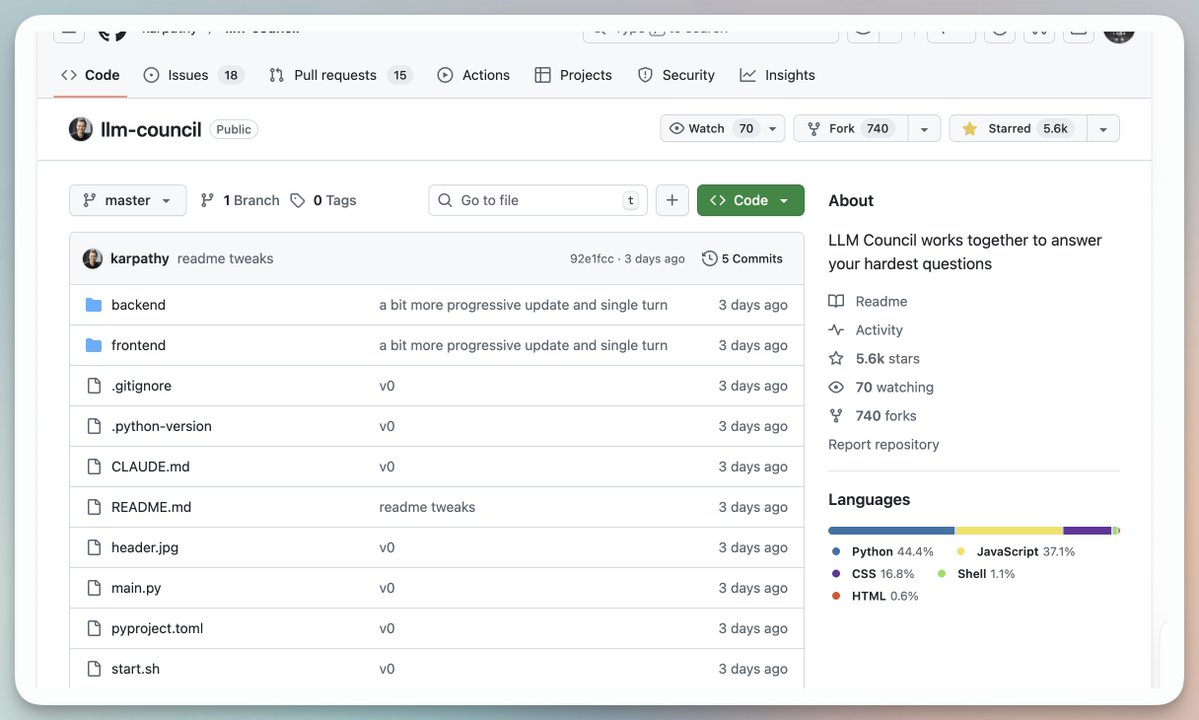The height and width of the screenshot is (720, 1199).
Task: Open commit hash 92e1fcc
Action: [x=592, y=258]
